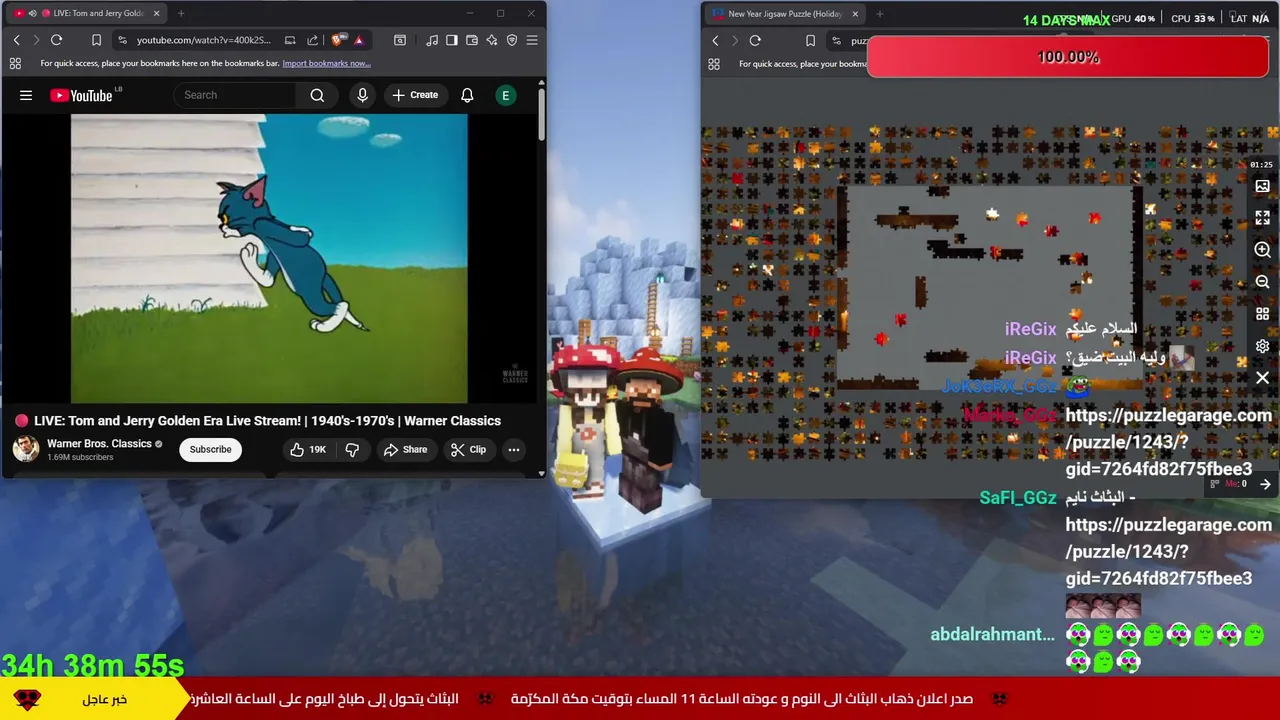This screenshot has height=720, width=1280.
Task: Select the New Year Jigsaw Puzzle tab
Action: click(x=785, y=14)
